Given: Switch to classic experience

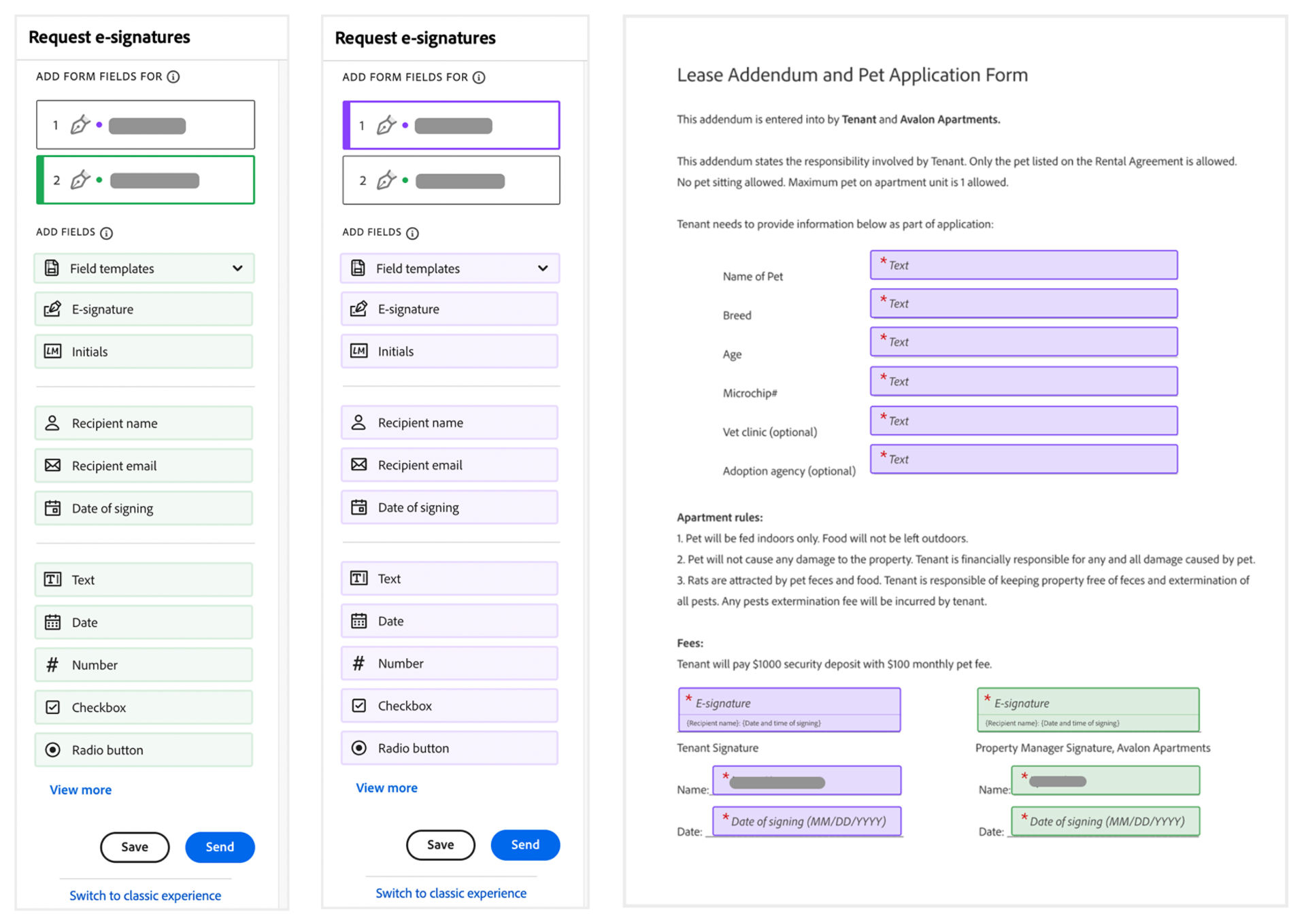Looking at the screenshot, I should coord(145,895).
